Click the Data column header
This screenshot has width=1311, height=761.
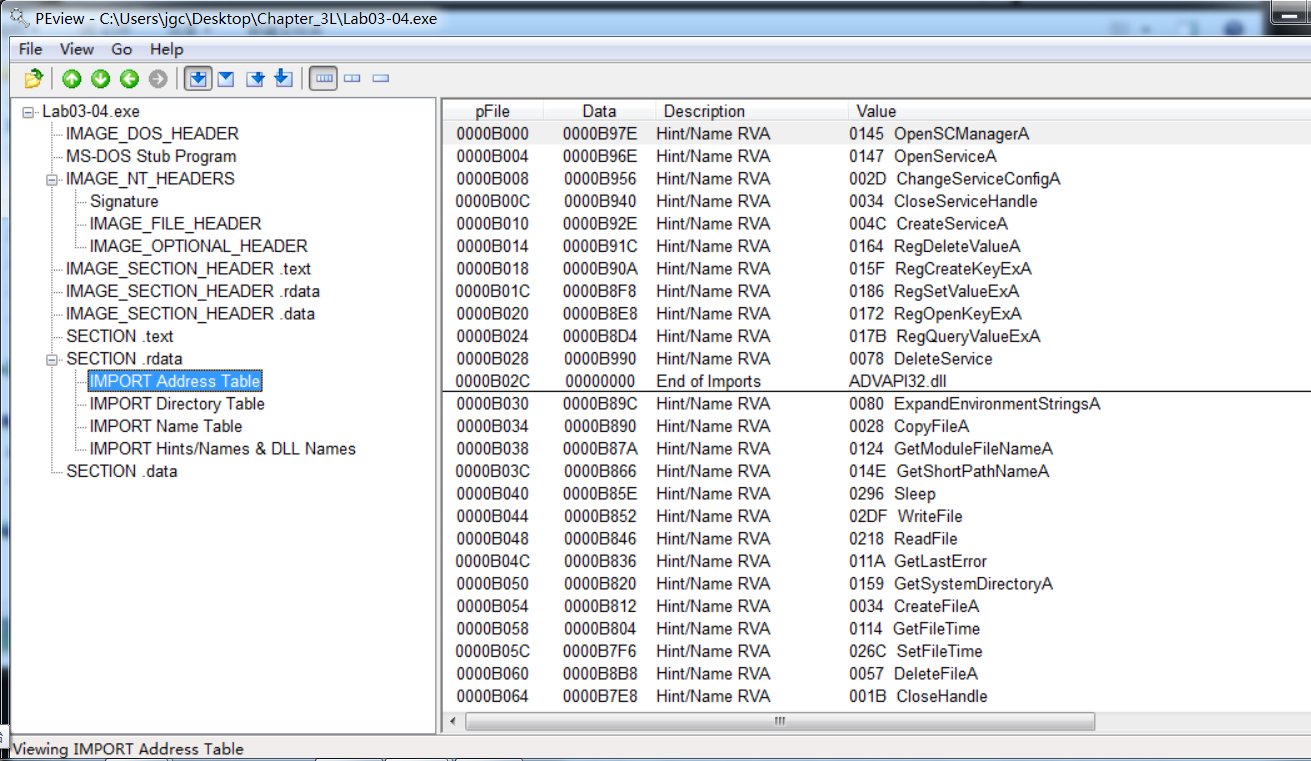click(x=599, y=111)
